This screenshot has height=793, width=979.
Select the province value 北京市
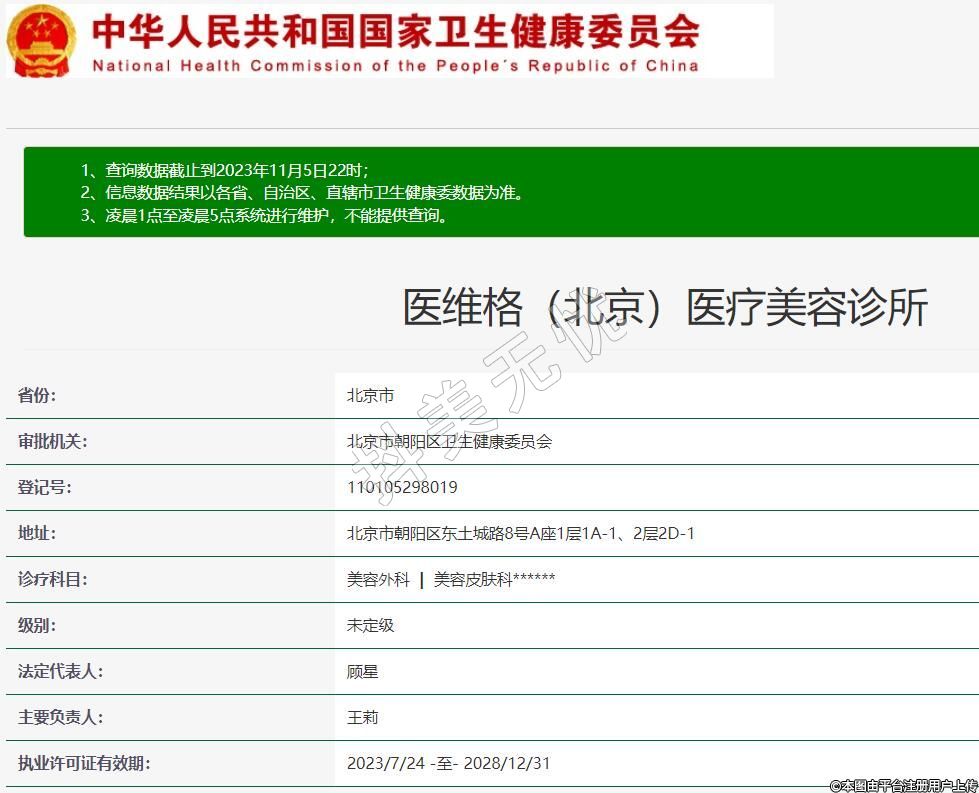(x=370, y=395)
